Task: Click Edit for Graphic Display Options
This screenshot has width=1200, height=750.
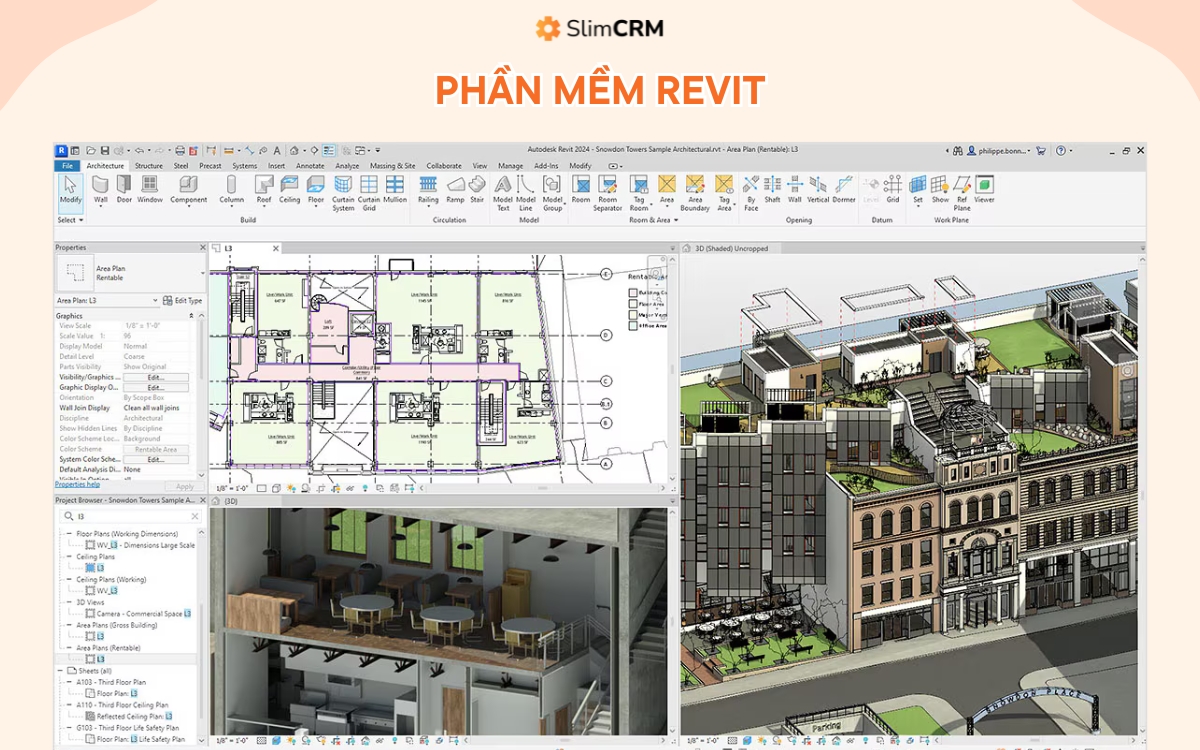Action: [155, 387]
